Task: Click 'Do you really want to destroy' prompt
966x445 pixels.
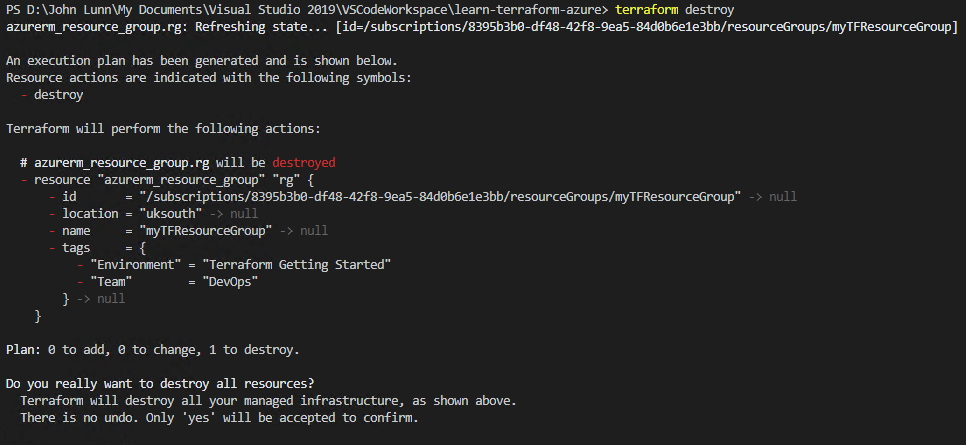Action: click(160, 384)
